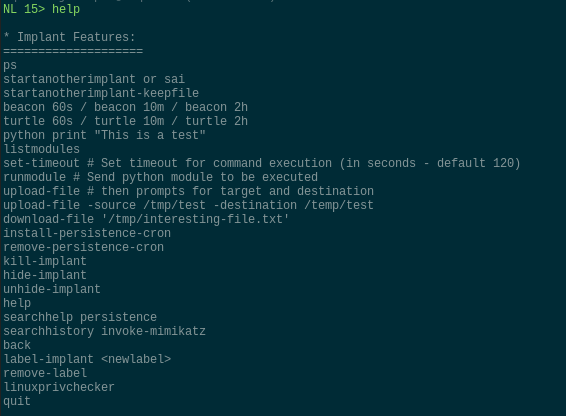Image resolution: width=566 pixels, height=416 pixels.
Task: Click the 'set-timeout' command description line
Action: pyautogui.click(x=262, y=163)
